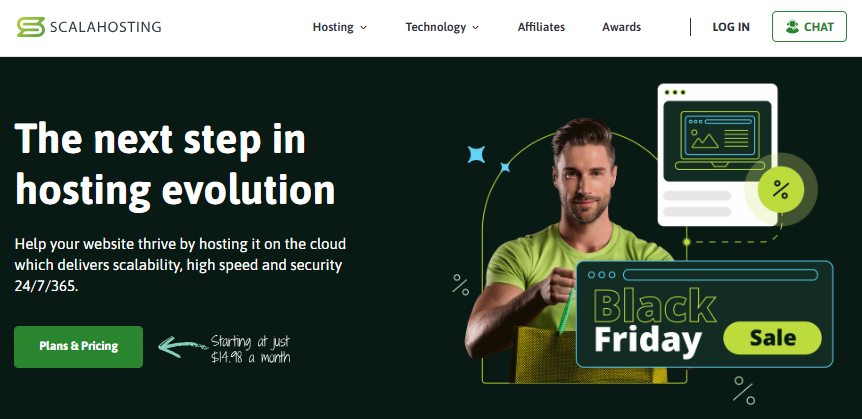862x419 pixels.
Task: Select the LOG IN link
Action: tap(731, 27)
